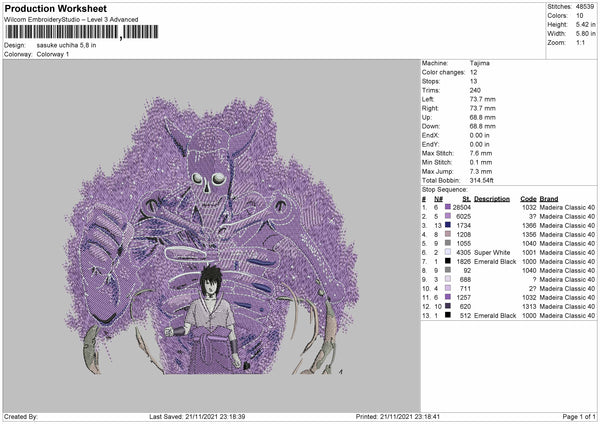Click the Min Stitch value 0.1 mm
The image size is (600, 424).
[481, 162]
